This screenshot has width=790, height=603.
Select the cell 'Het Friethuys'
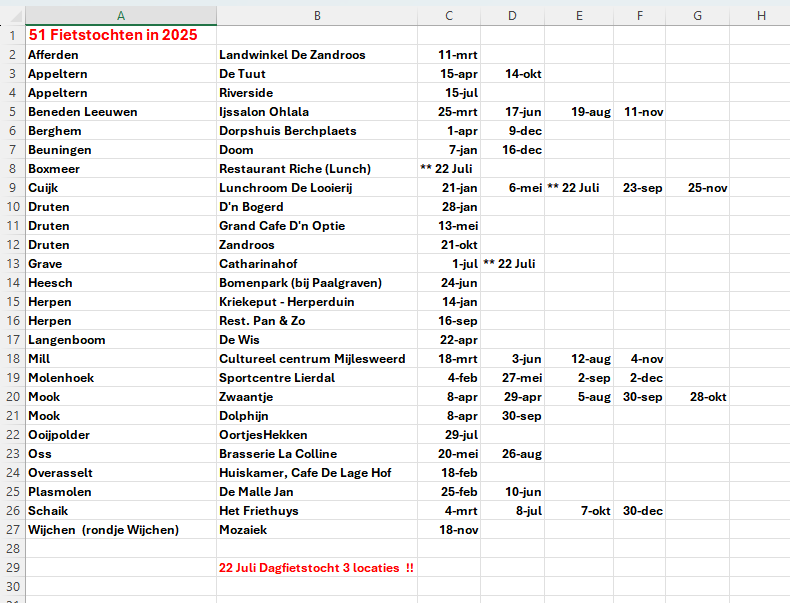[317, 511]
